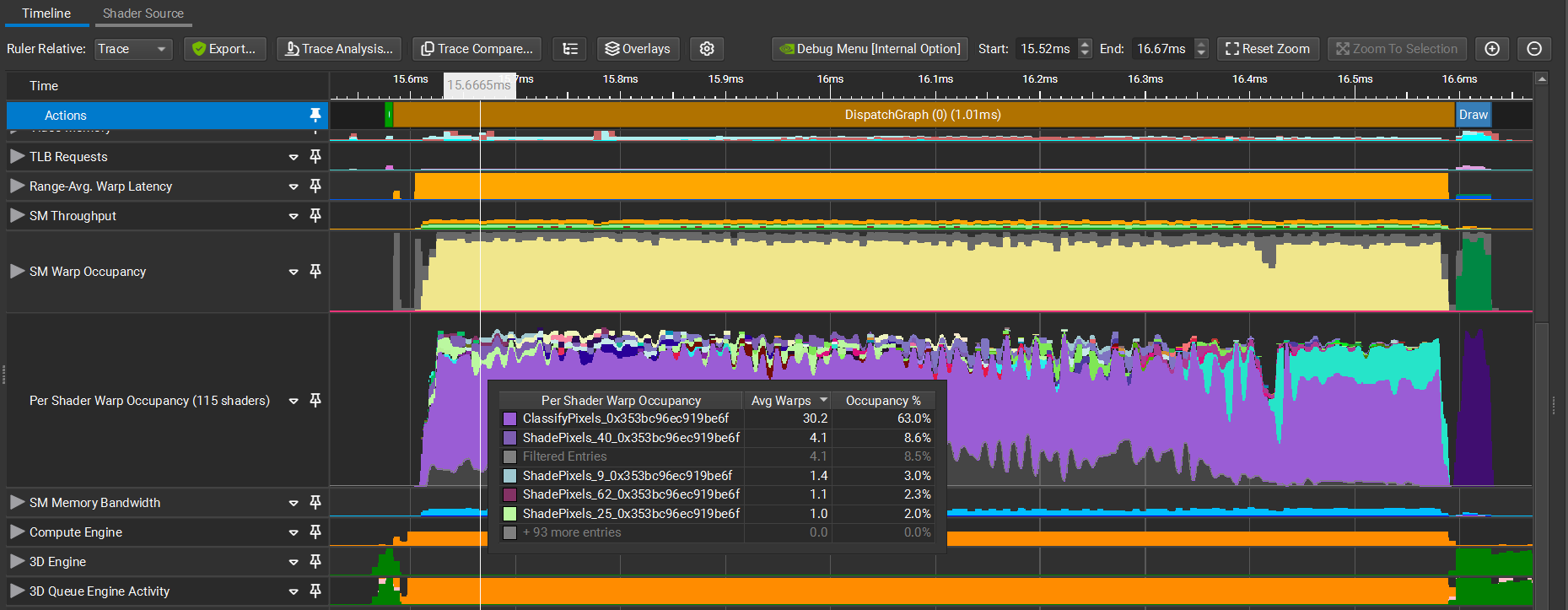Open Per Shader Warp Occupancy options dropdown
Viewport: 1568px width, 610px height.
[294, 401]
